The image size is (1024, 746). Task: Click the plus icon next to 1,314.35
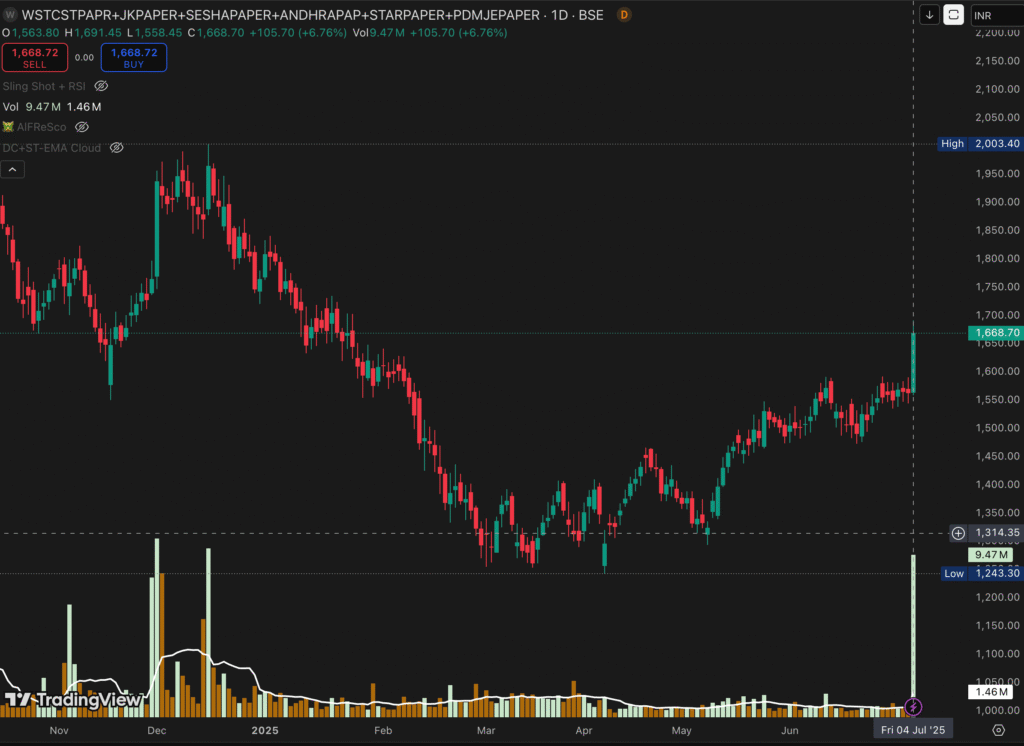[x=958, y=533]
